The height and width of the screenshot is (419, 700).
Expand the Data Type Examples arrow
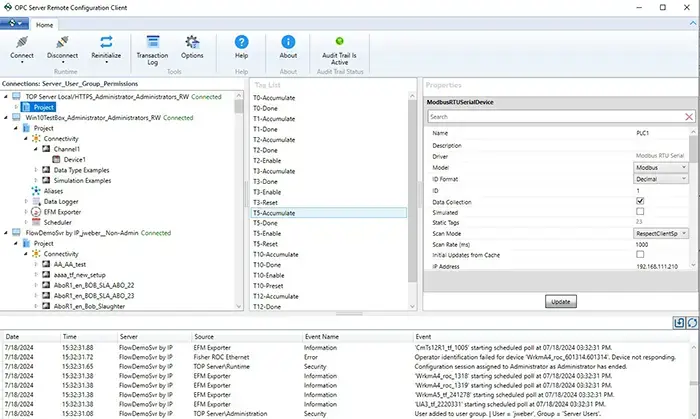click(x=36, y=170)
